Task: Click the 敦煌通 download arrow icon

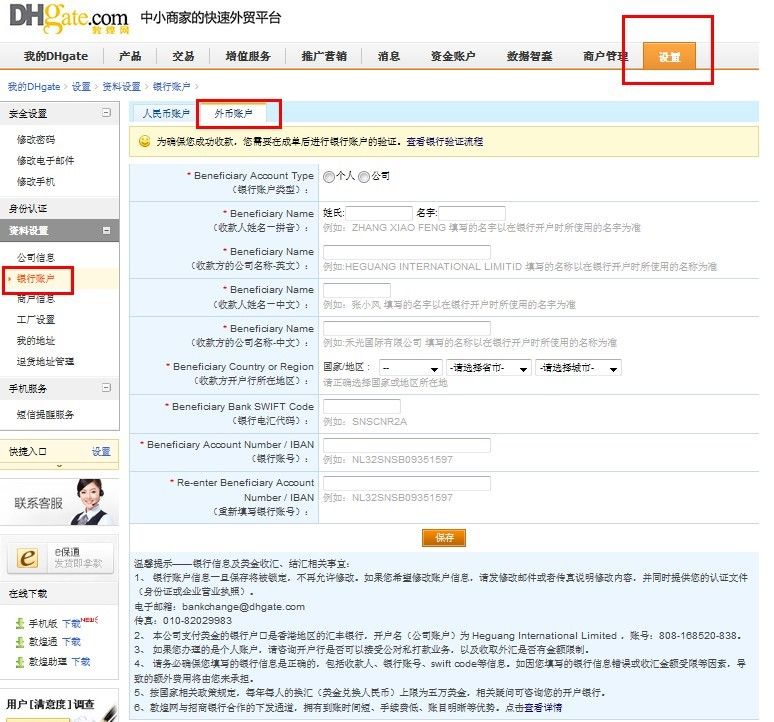Action: click(x=20, y=642)
